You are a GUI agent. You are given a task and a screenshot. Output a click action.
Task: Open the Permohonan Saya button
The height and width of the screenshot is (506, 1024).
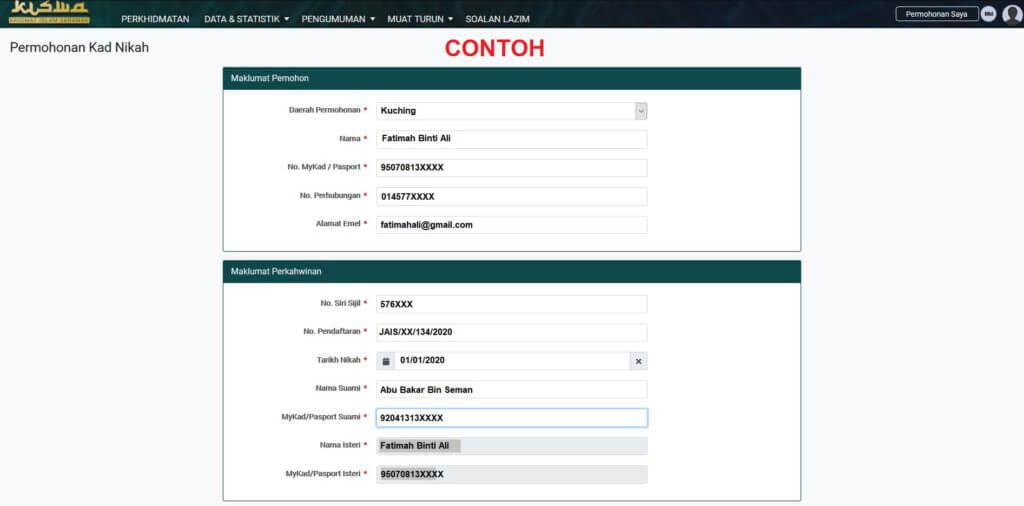pyautogui.click(x=936, y=14)
